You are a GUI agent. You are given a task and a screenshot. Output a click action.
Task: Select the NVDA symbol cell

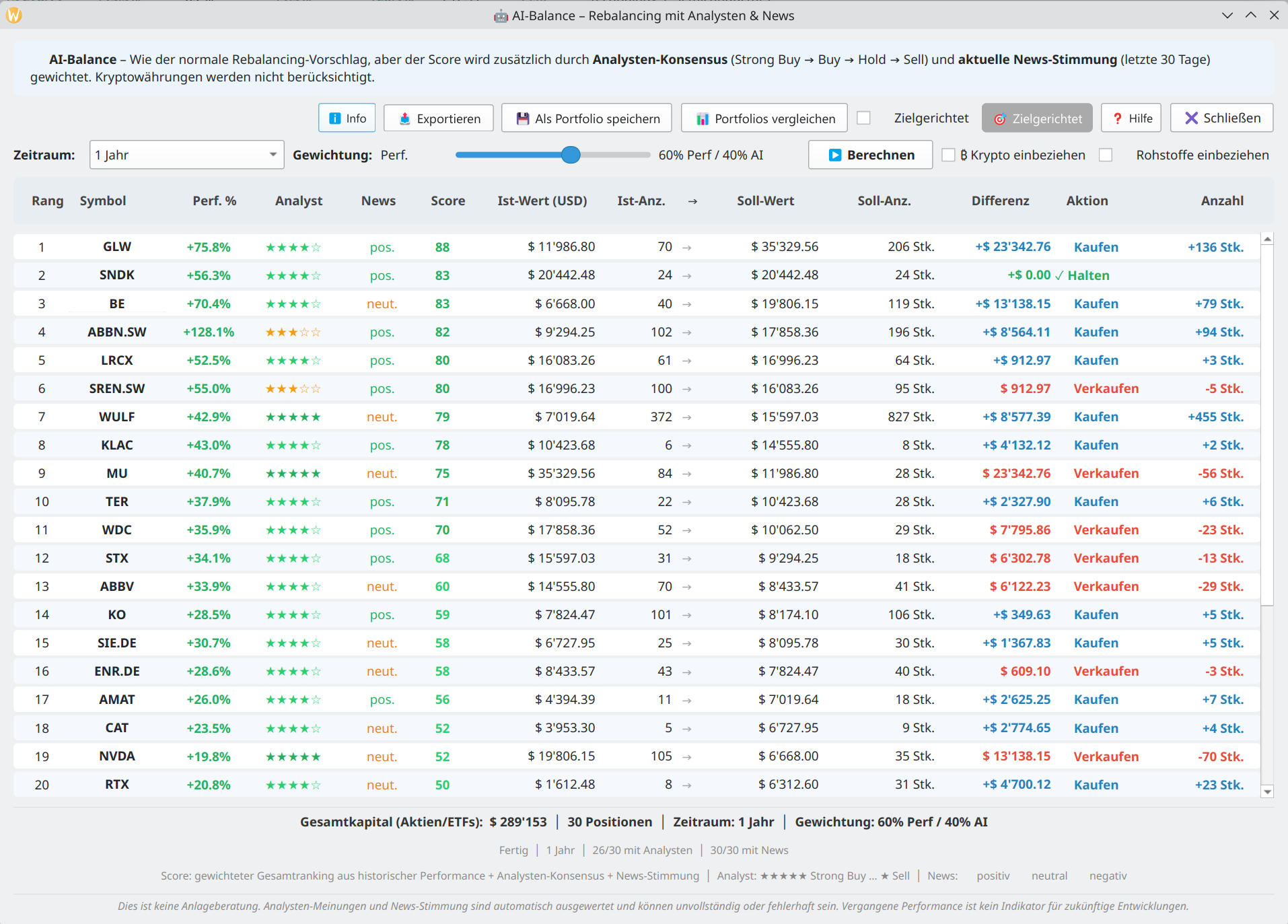(x=117, y=756)
